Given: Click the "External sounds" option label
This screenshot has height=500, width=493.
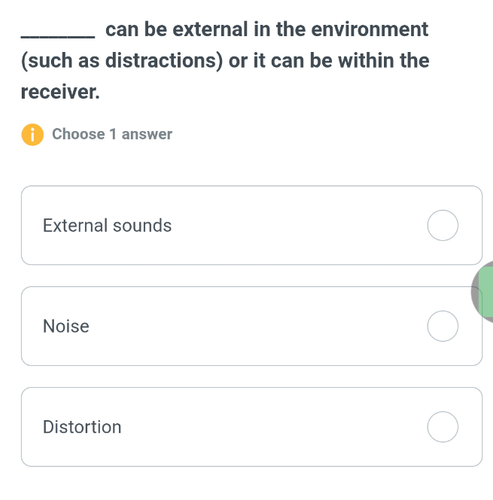Looking at the screenshot, I should (107, 225).
